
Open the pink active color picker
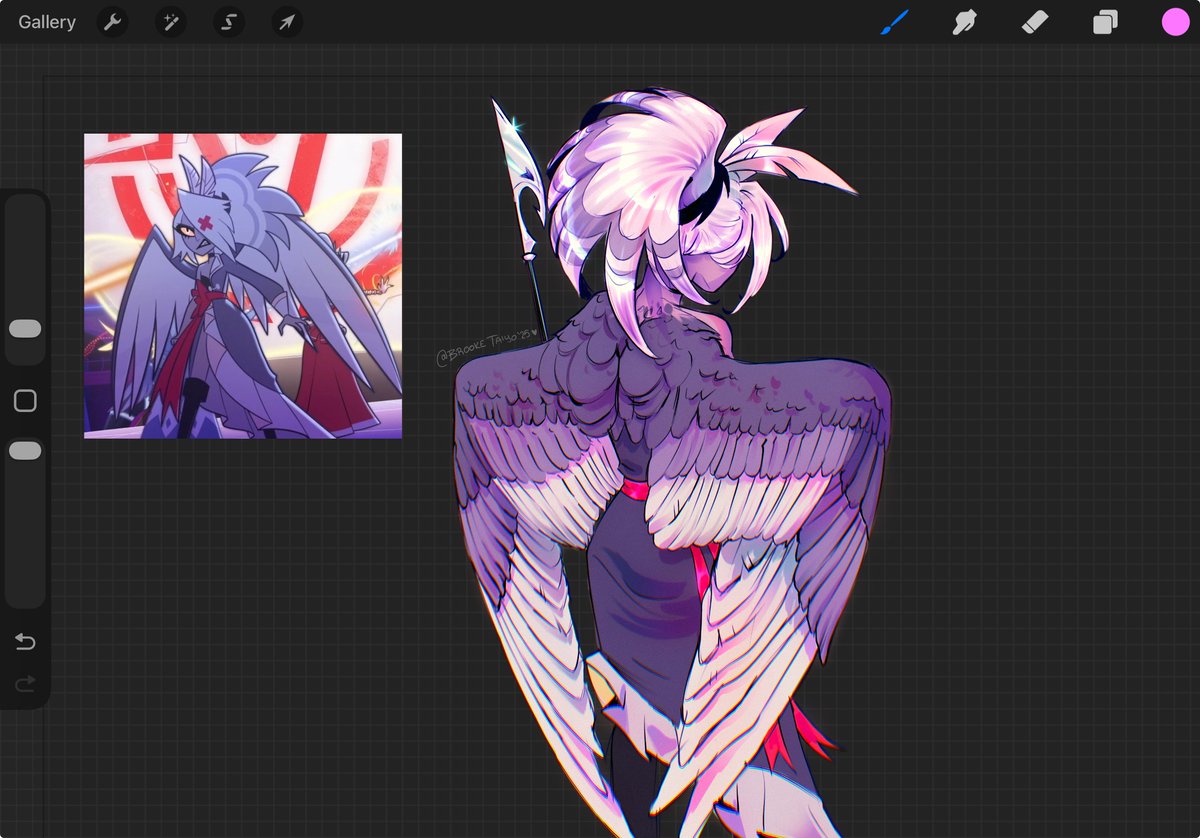[x=1175, y=22]
